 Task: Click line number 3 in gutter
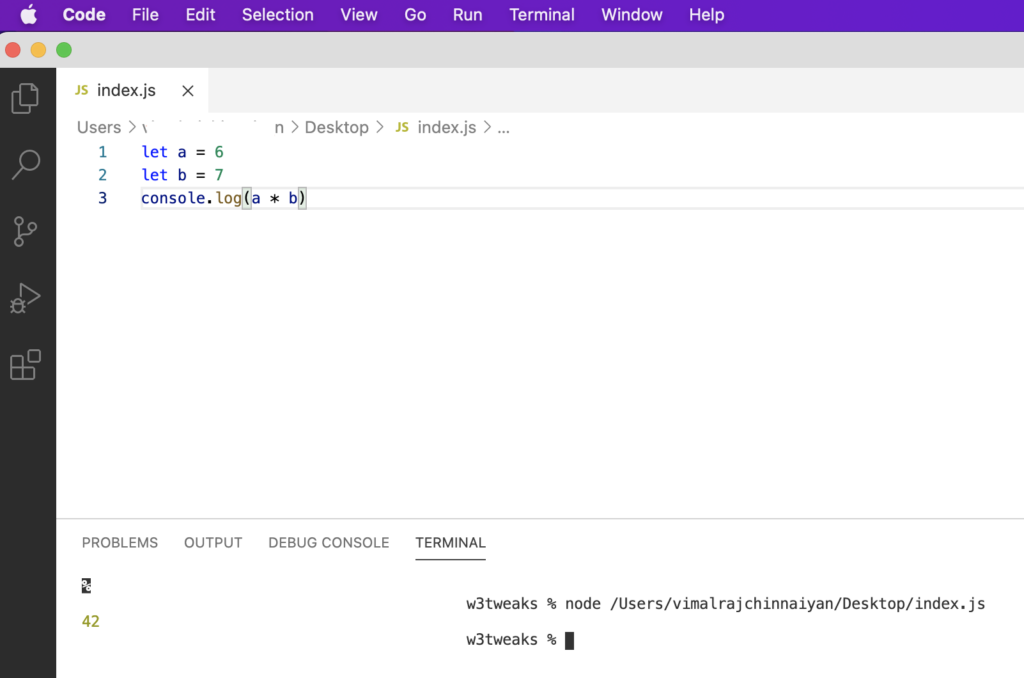103,198
